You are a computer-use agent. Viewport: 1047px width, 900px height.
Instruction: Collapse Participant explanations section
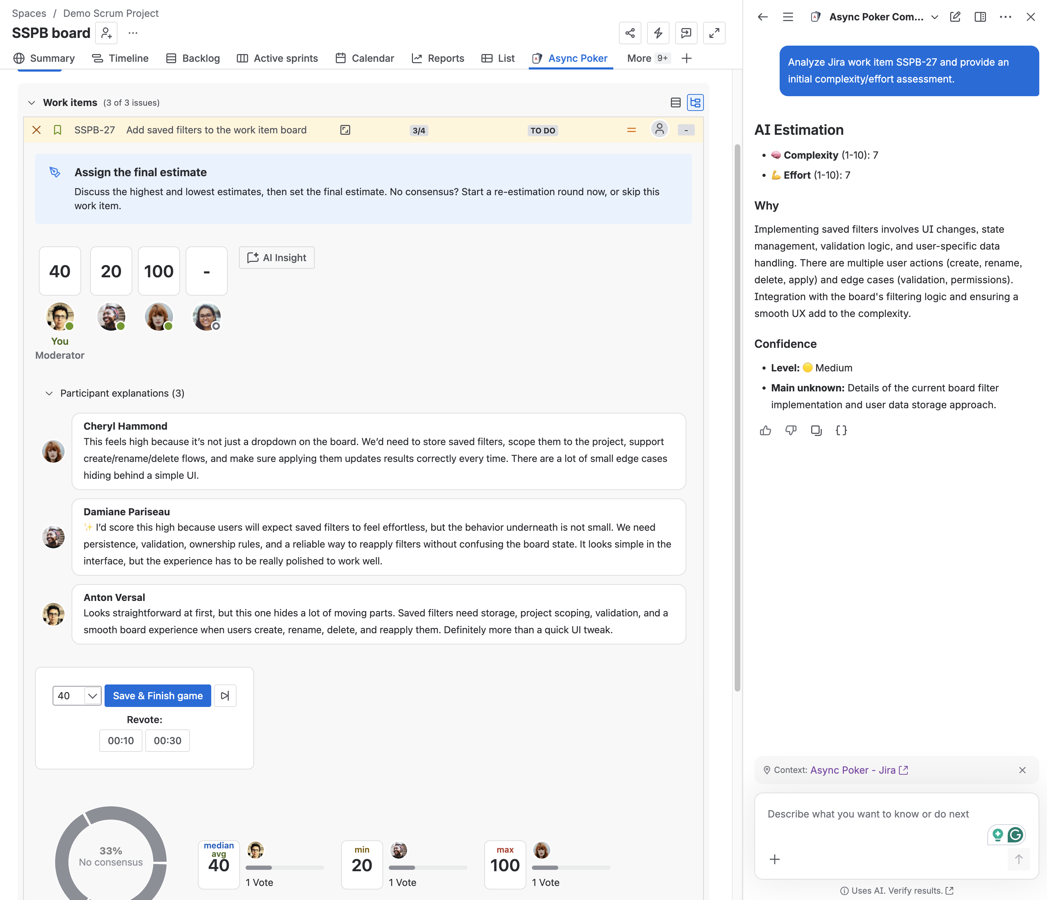point(49,393)
